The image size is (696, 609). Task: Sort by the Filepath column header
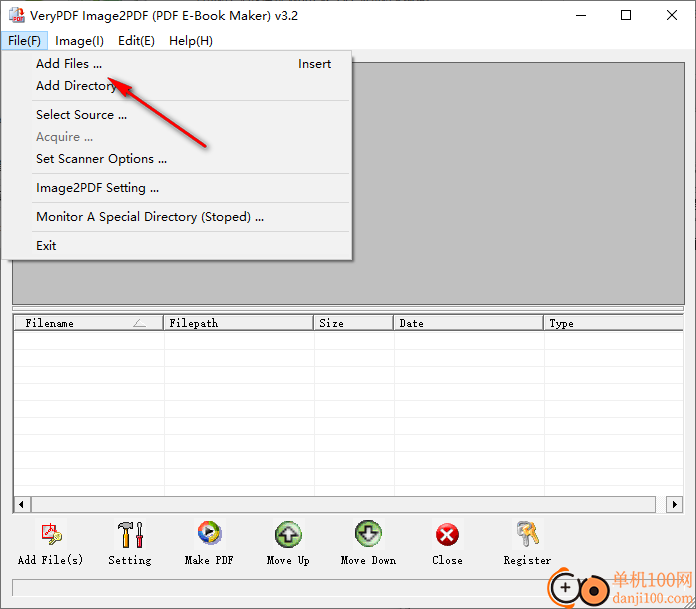coord(238,323)
